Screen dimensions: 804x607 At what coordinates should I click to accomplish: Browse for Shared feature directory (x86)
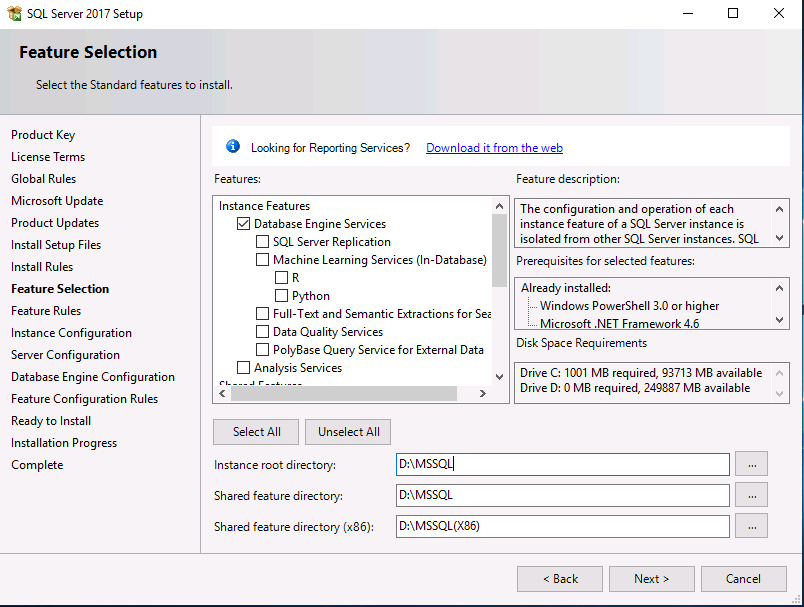tap(751, 525)
